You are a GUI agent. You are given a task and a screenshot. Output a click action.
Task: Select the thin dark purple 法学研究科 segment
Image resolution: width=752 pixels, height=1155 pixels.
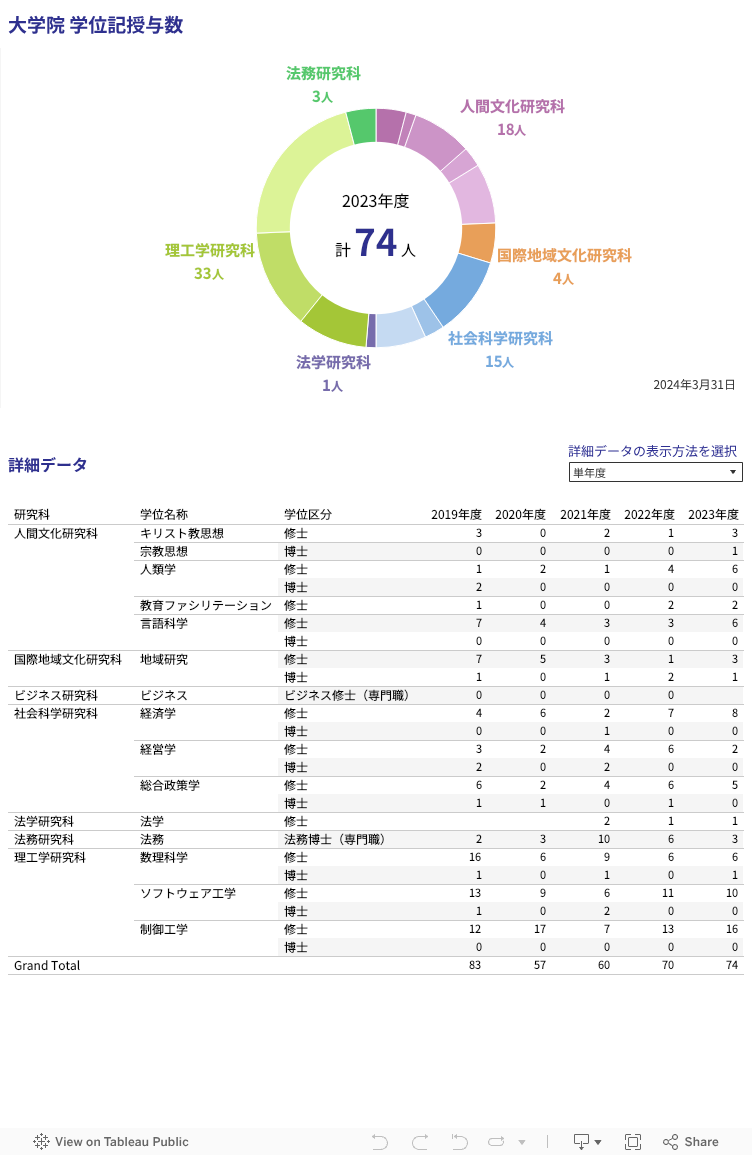pyautogui.click(x=371, y=330)
